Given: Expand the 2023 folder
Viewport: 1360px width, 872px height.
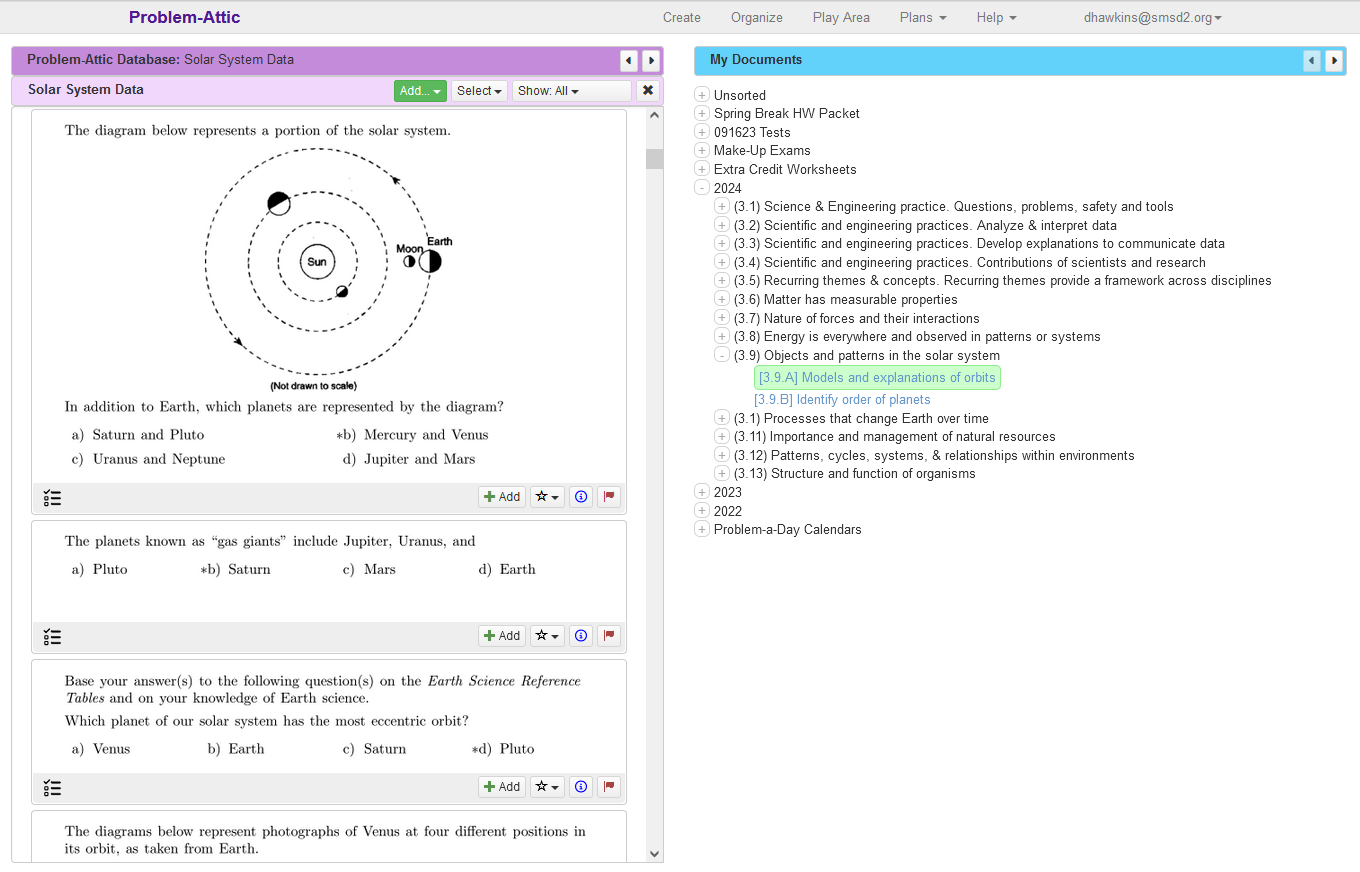Looking at the screenshot, I should tap(702, 493).
